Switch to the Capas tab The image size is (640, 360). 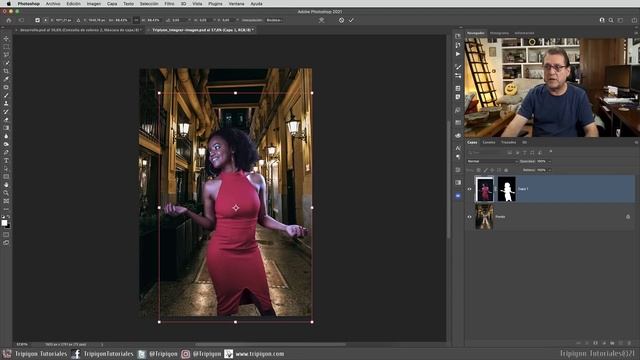coord(472,142)
